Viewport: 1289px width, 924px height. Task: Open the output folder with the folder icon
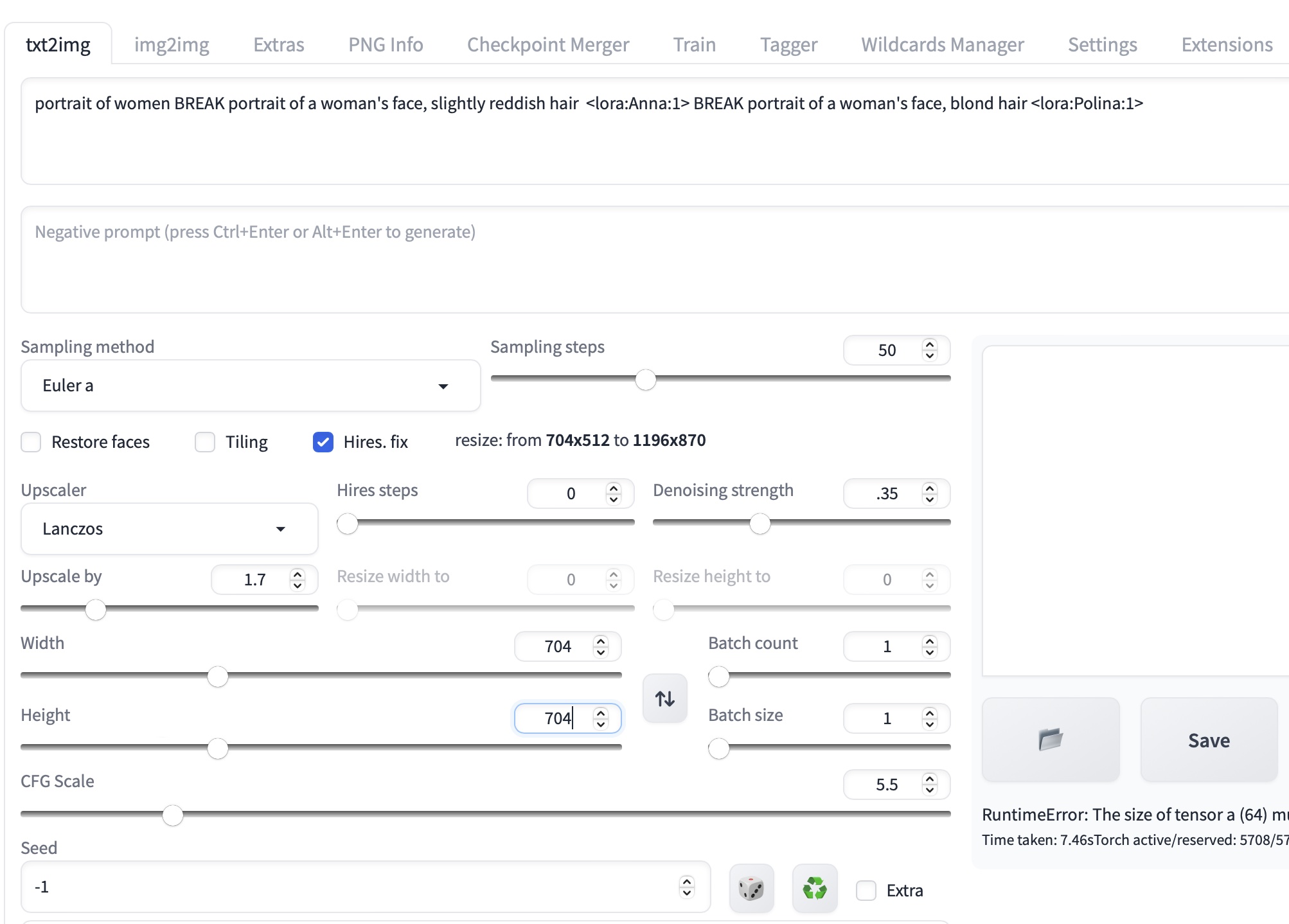pyautogui.click(x=1051, y=740)
